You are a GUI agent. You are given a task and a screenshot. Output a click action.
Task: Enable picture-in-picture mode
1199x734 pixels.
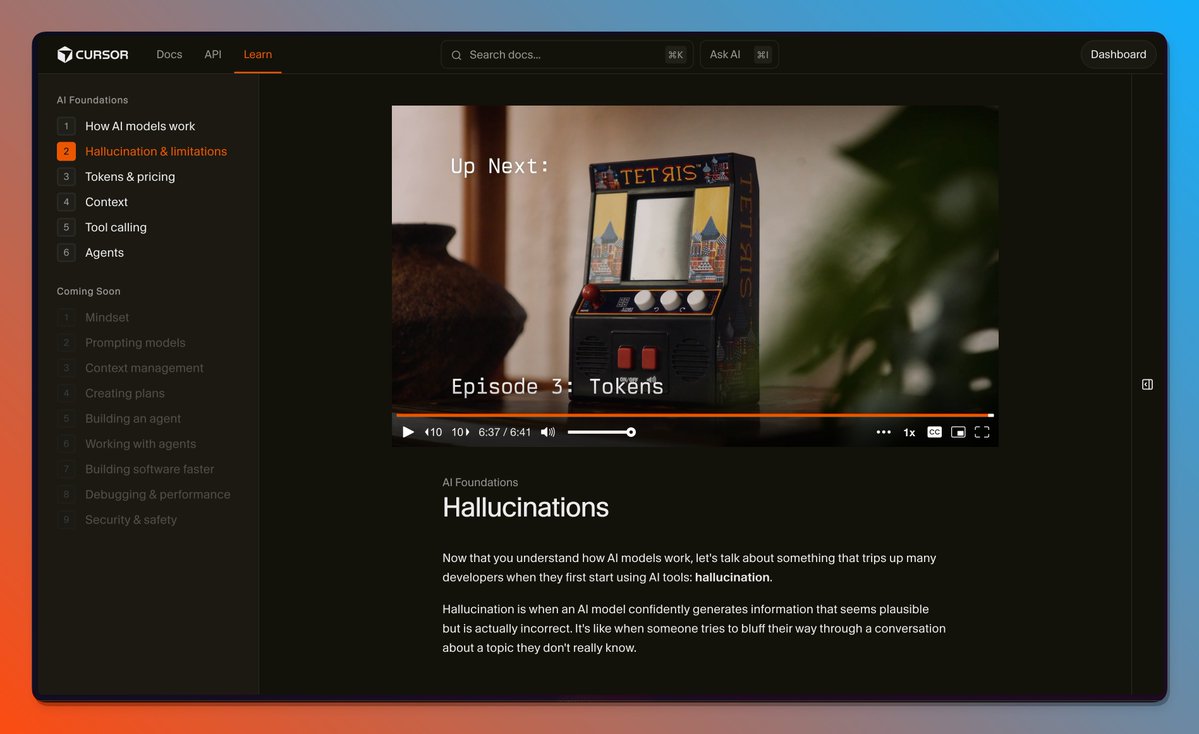click(x=958, y=432)
